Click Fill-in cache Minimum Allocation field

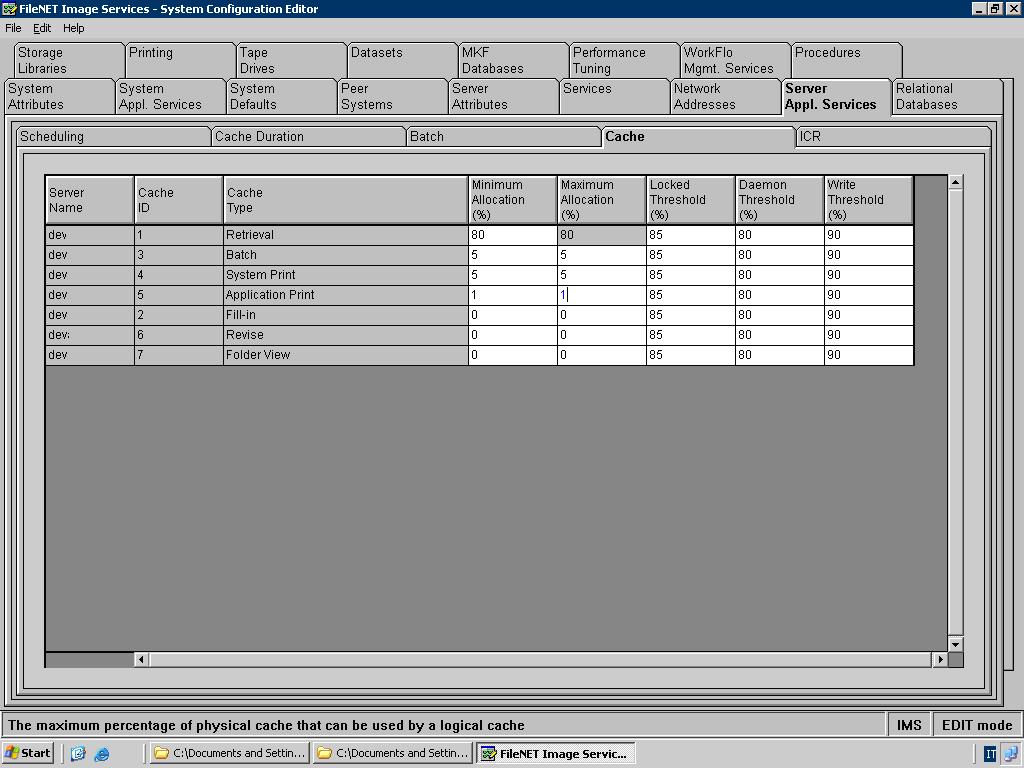click(x=513, y=315)
